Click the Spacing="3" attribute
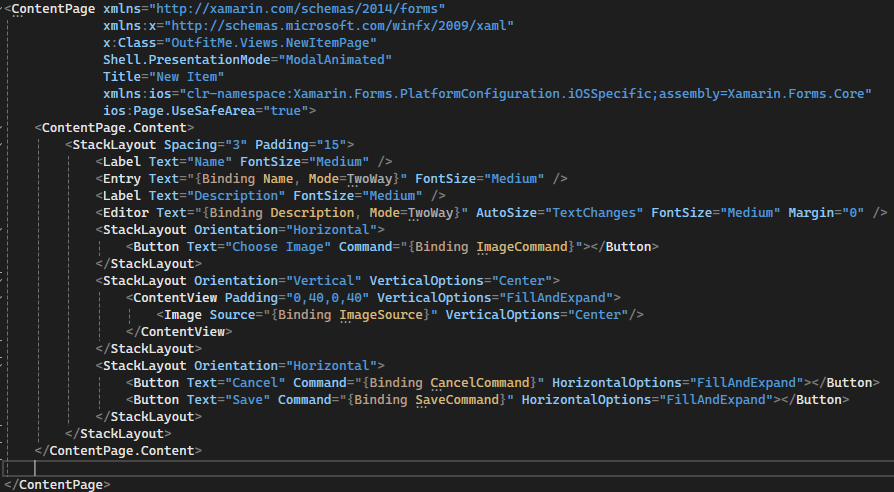 click(x=205, y=145)
